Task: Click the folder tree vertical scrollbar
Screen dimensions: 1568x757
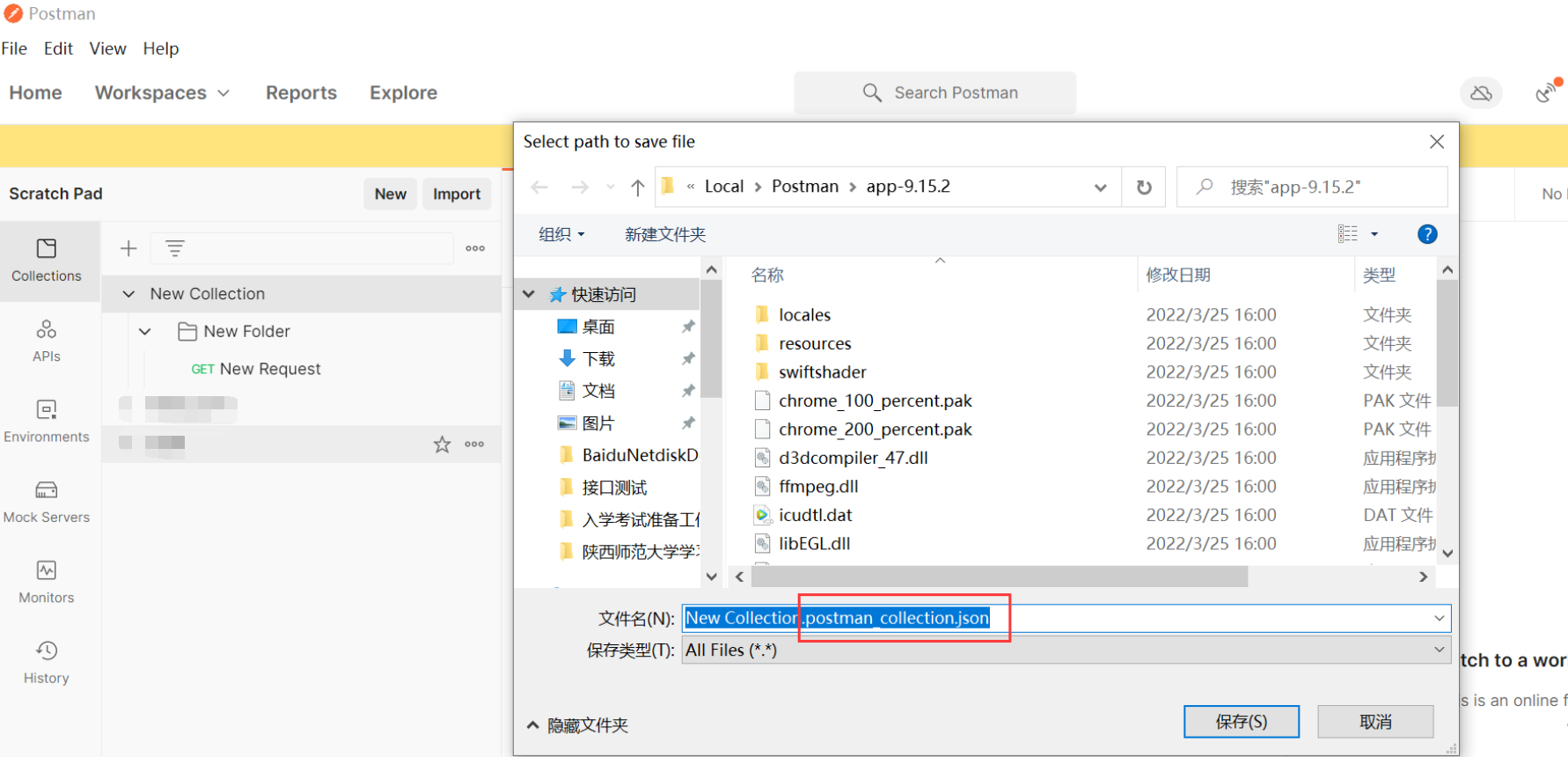Action: (712, 339)
